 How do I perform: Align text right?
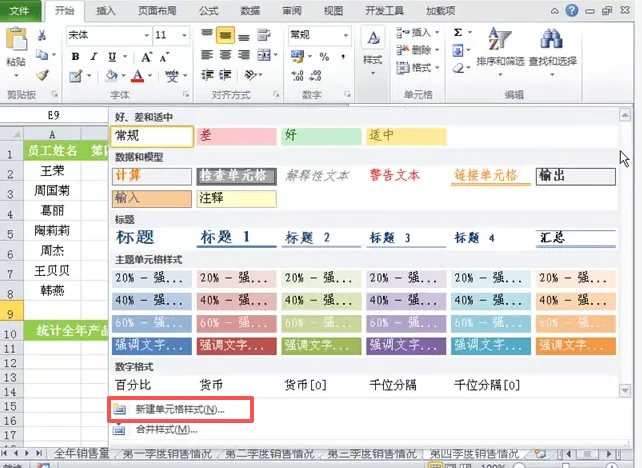[x=244, y=55]
